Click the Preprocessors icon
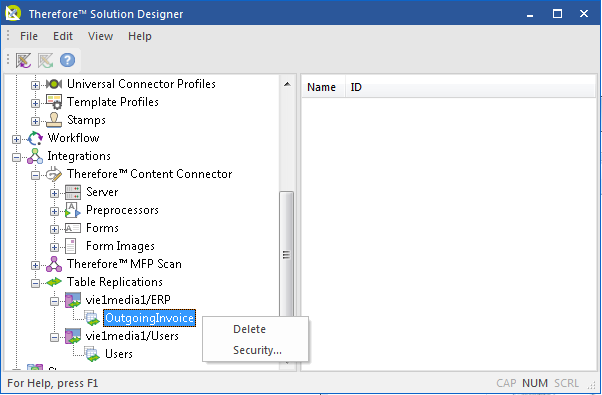Screen dimensions: 602x395 click(x=73, y=210)
